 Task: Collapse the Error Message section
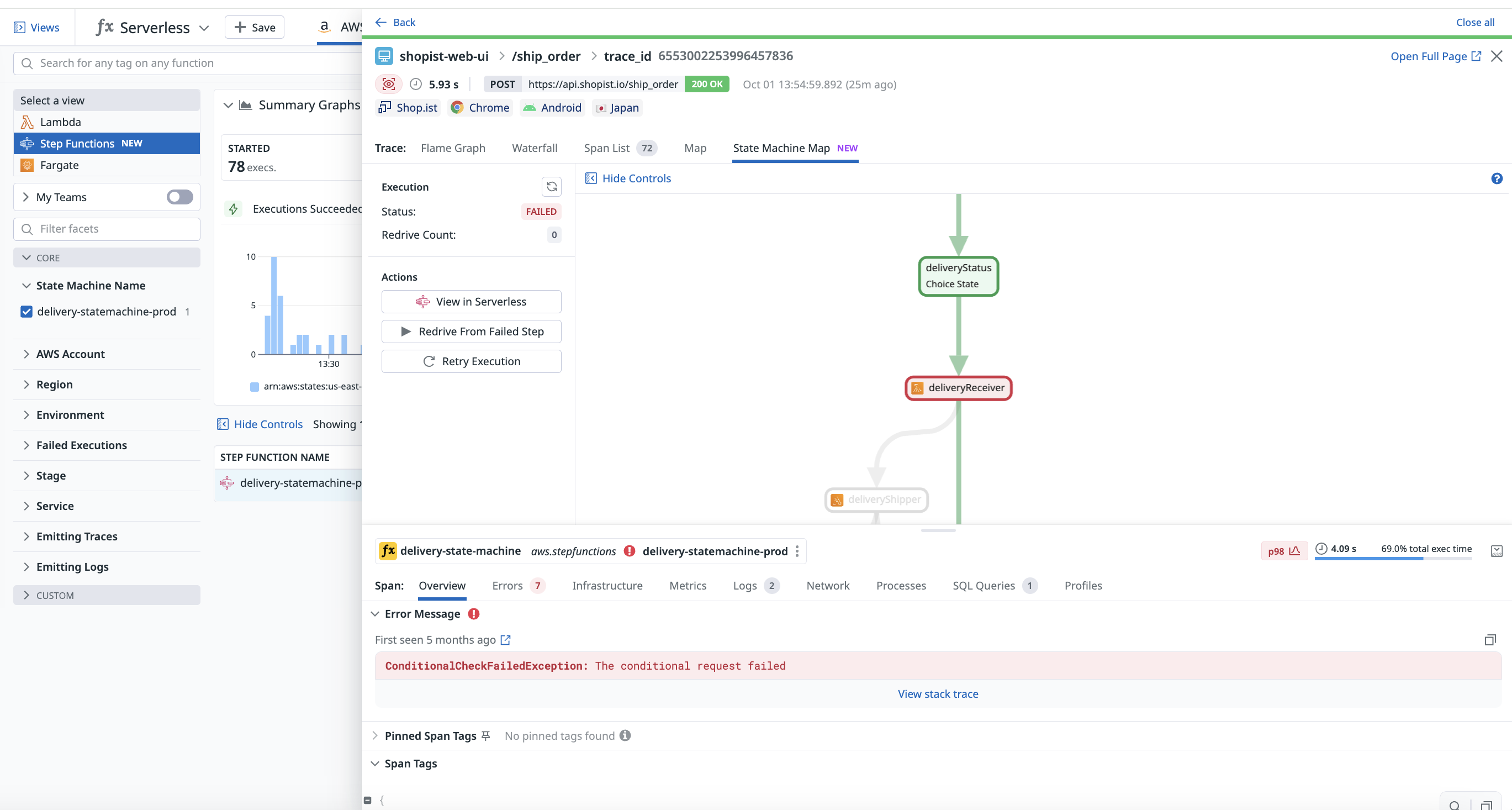click(x=375, y=614)
